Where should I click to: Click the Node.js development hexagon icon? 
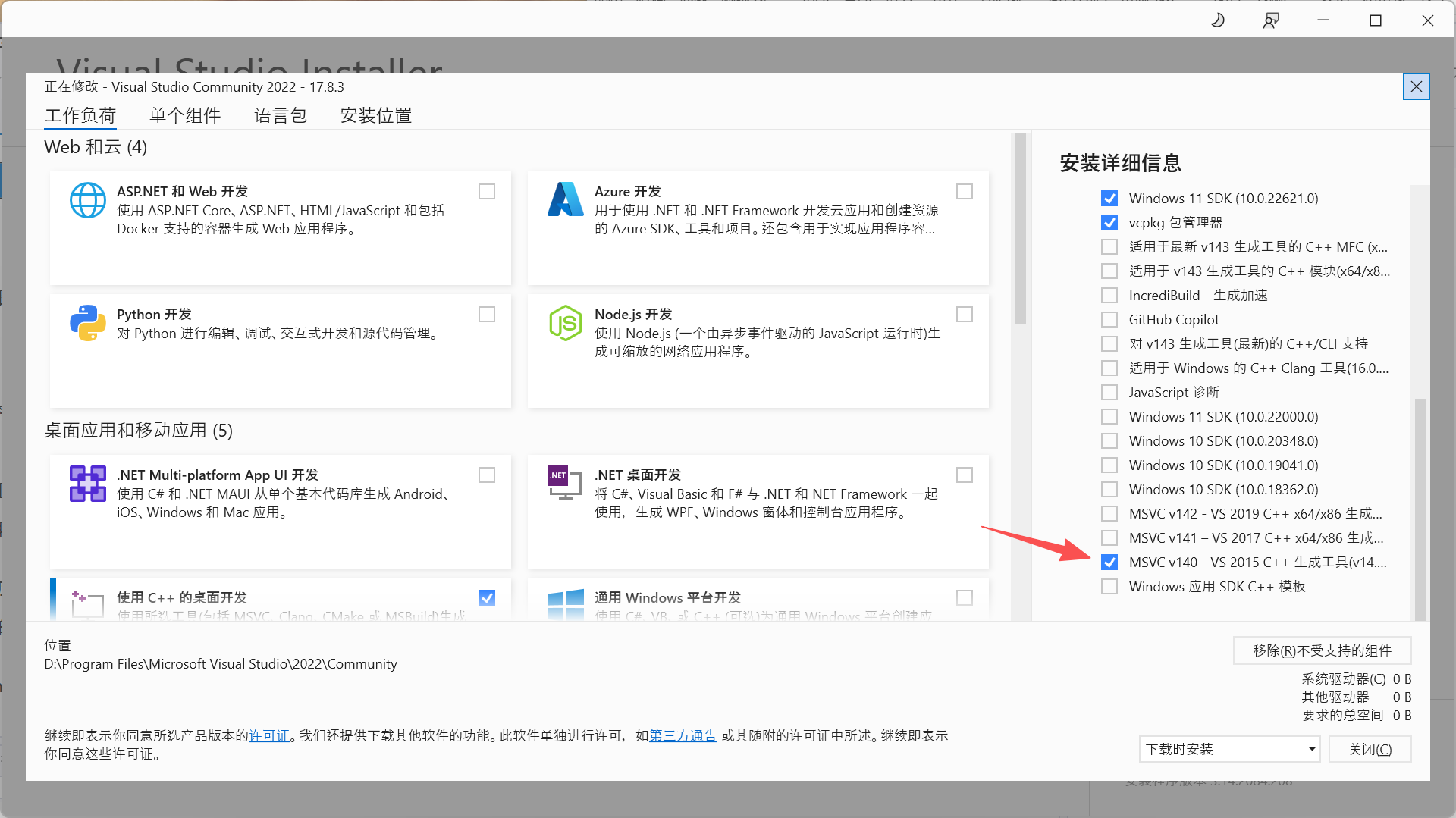(x=566, y=323)
